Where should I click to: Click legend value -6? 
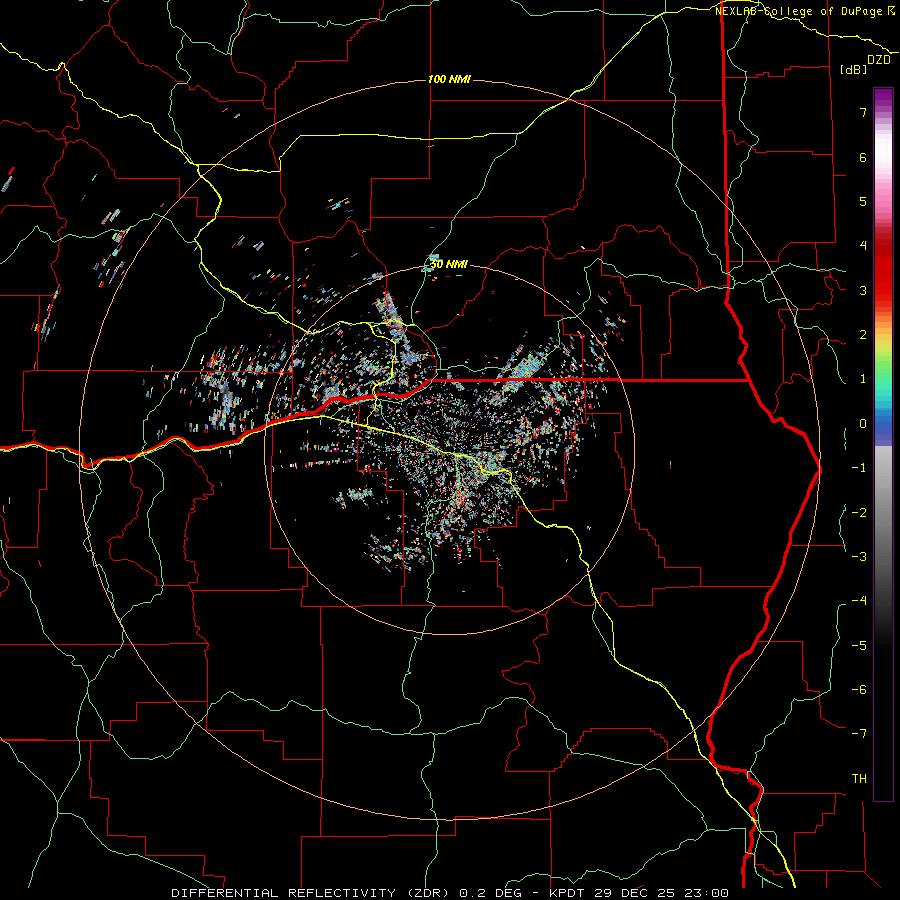(859, 689)
